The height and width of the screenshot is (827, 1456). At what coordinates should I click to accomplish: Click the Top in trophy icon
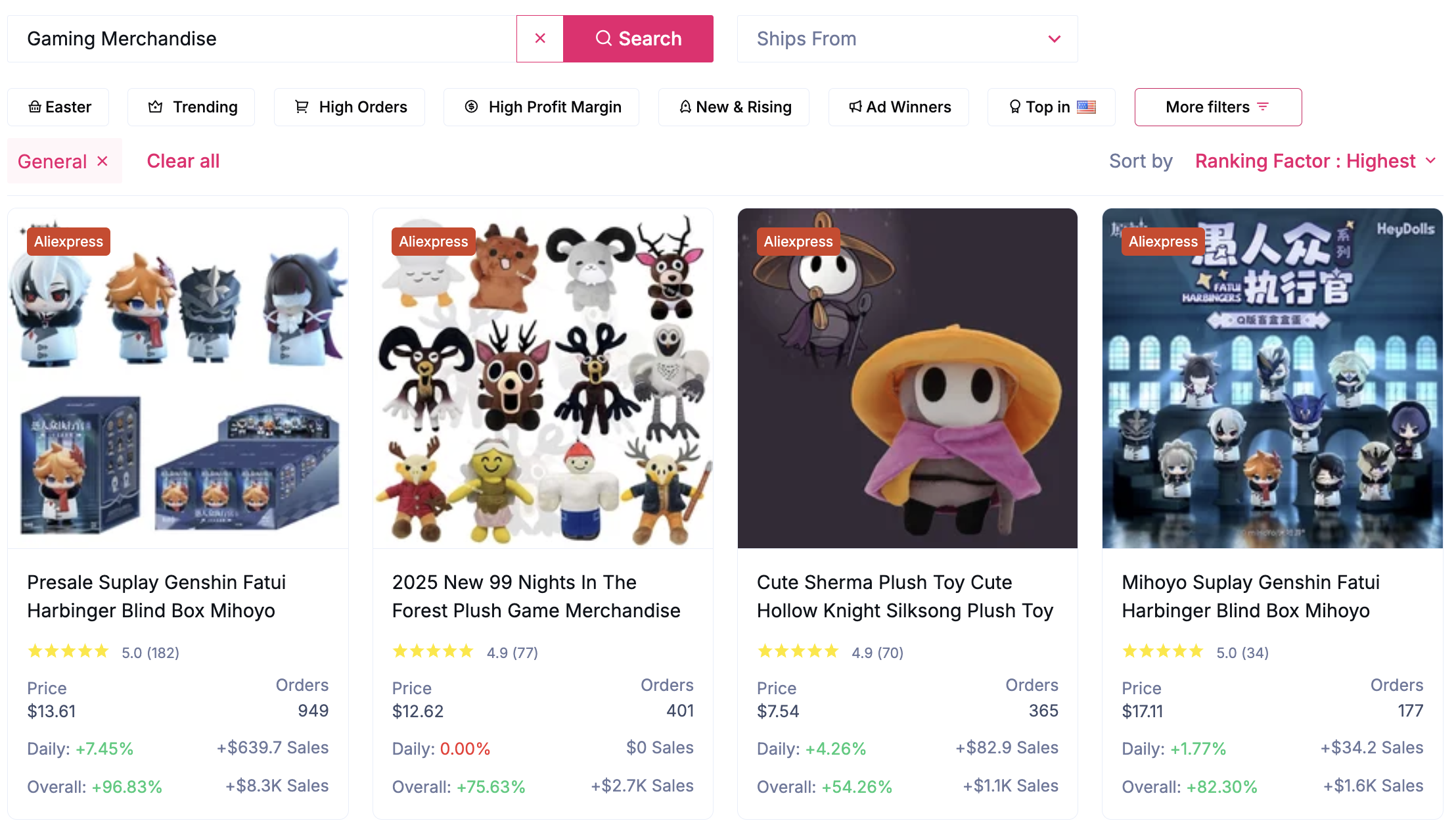1015,106
